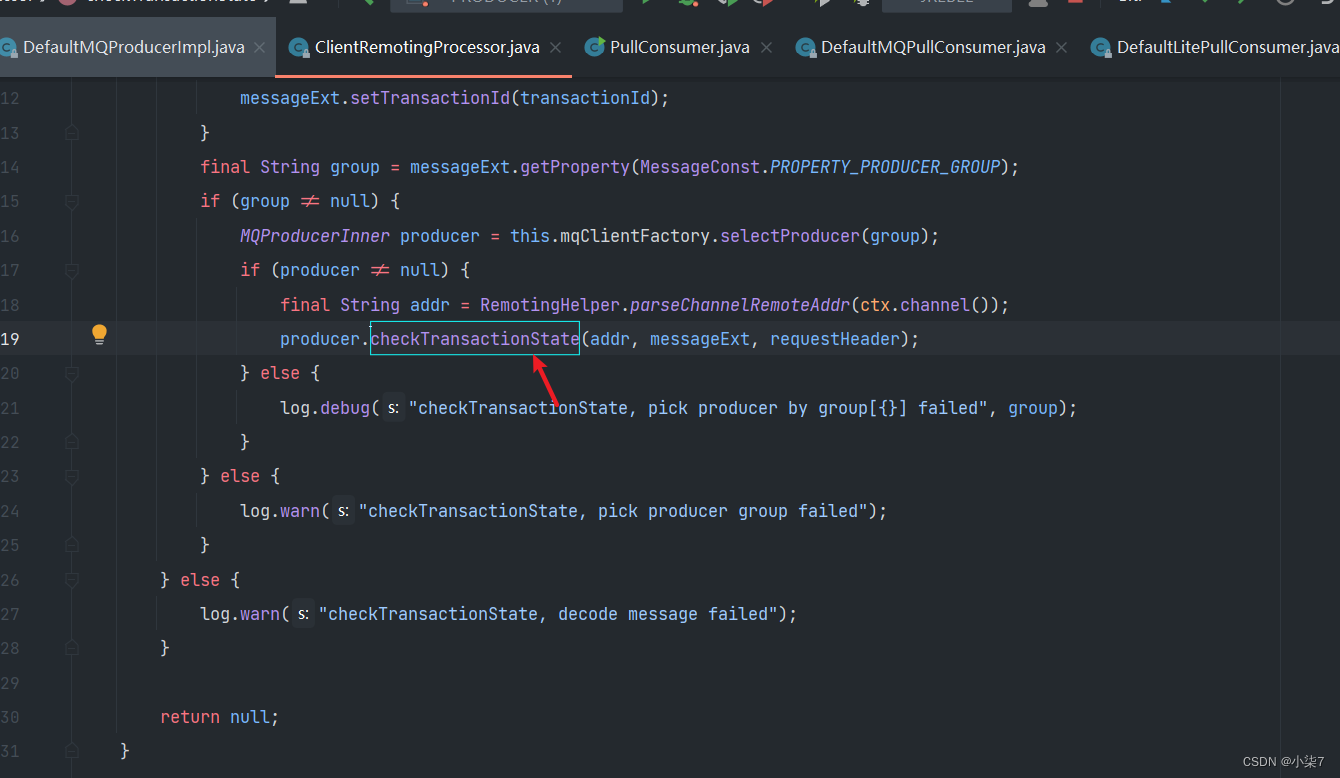Image resolution: width=1340 pixels, height=778 pixels.
Task: Close the PullConsumer.java tab
Action: (766, 48)
